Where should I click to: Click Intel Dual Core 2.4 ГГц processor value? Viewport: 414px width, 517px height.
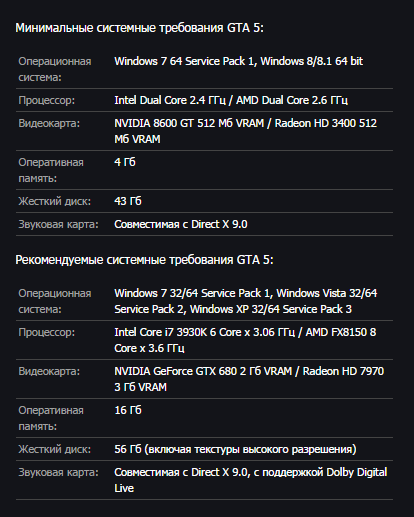[170, 100]
